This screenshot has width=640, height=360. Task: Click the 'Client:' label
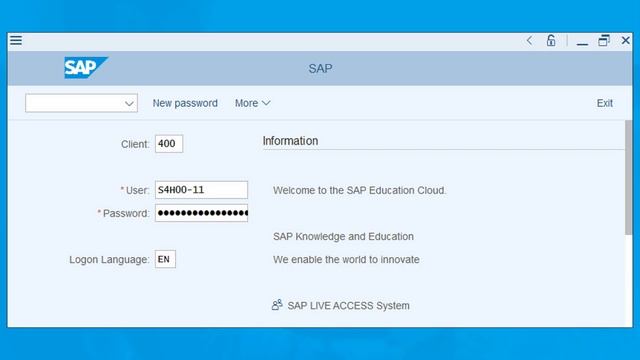click(135, 144)
